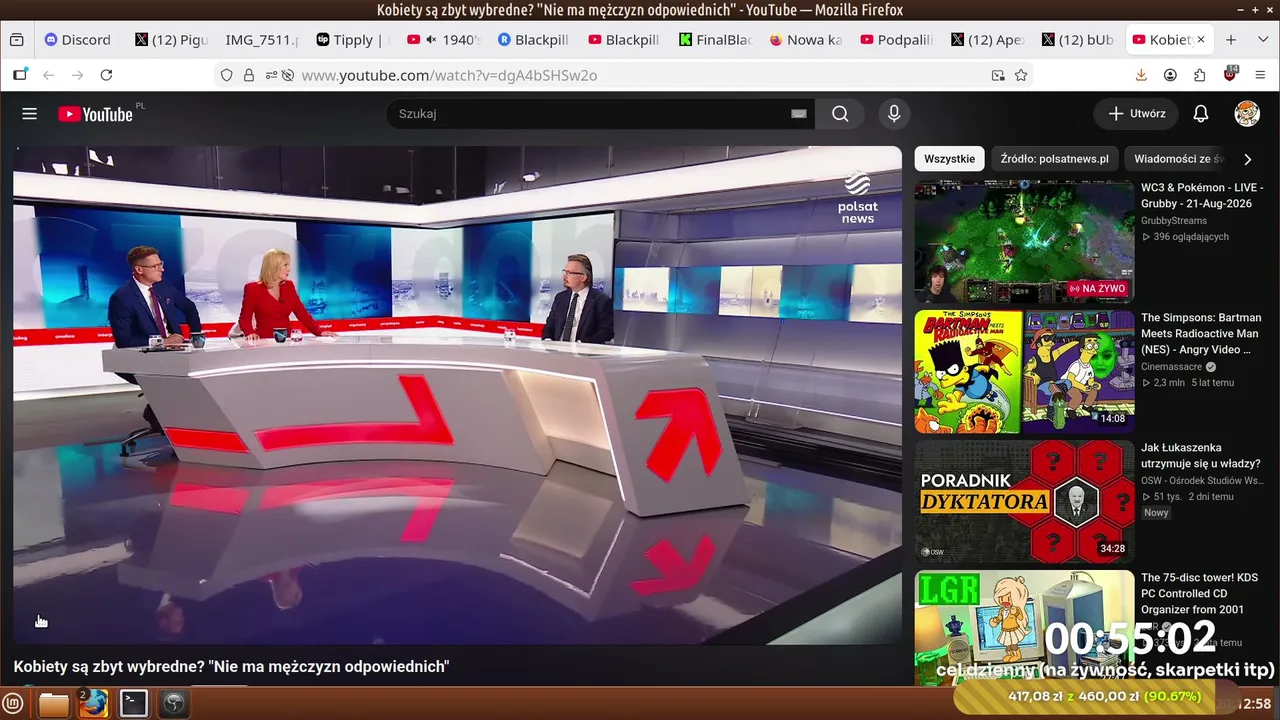
Task: Switch to the Podpalili tab
Action: point(896,40)
